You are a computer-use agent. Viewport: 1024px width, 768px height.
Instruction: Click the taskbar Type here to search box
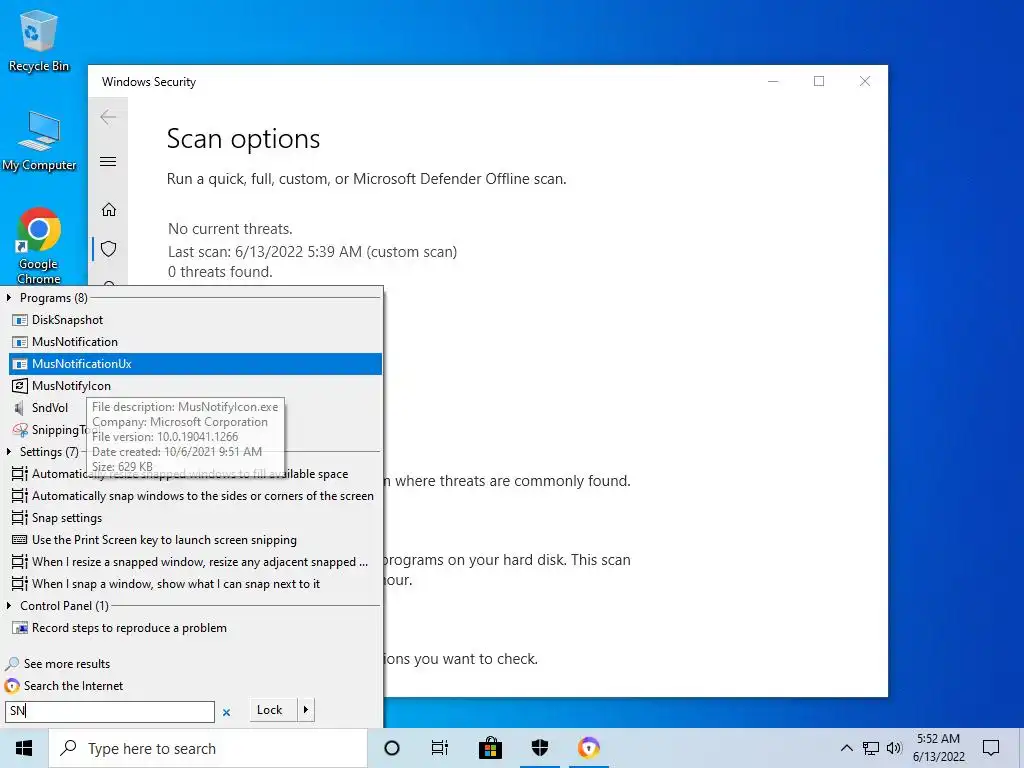pos(208,748)
